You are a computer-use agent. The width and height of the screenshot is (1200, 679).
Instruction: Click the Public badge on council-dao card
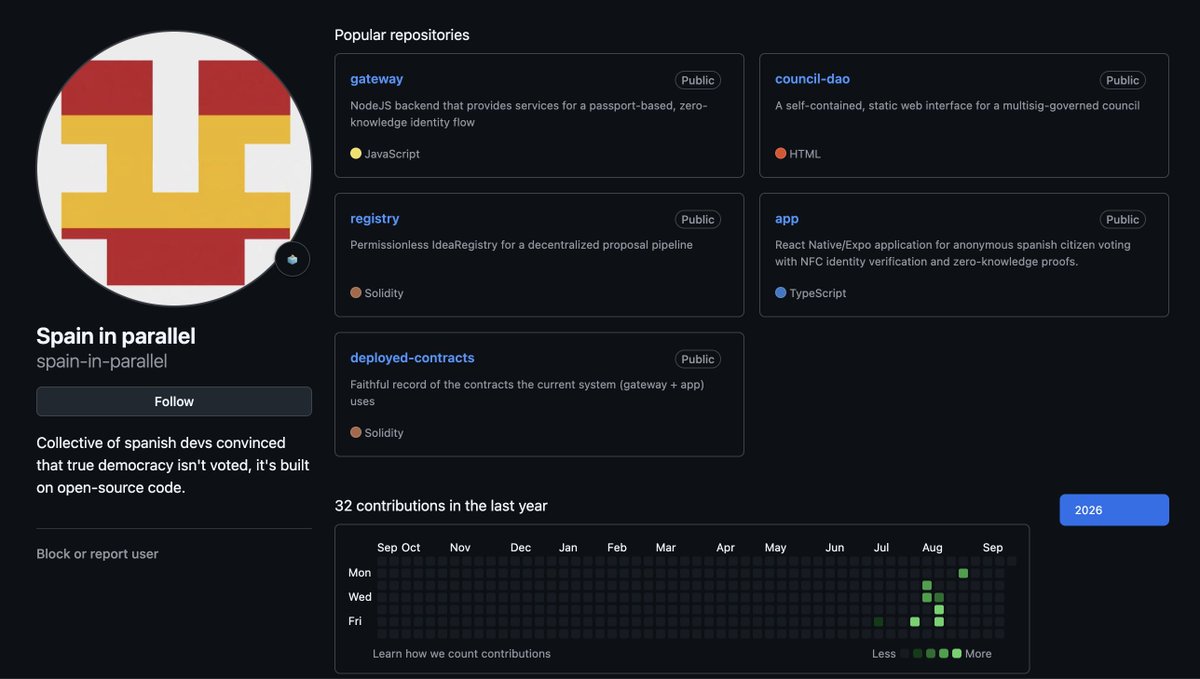(x=1123, y=80)
